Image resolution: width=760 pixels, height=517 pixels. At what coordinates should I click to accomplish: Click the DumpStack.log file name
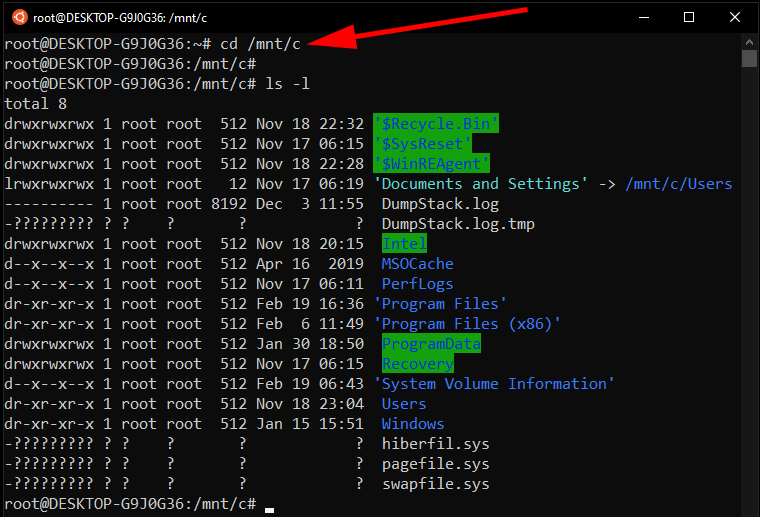point(440,204)
